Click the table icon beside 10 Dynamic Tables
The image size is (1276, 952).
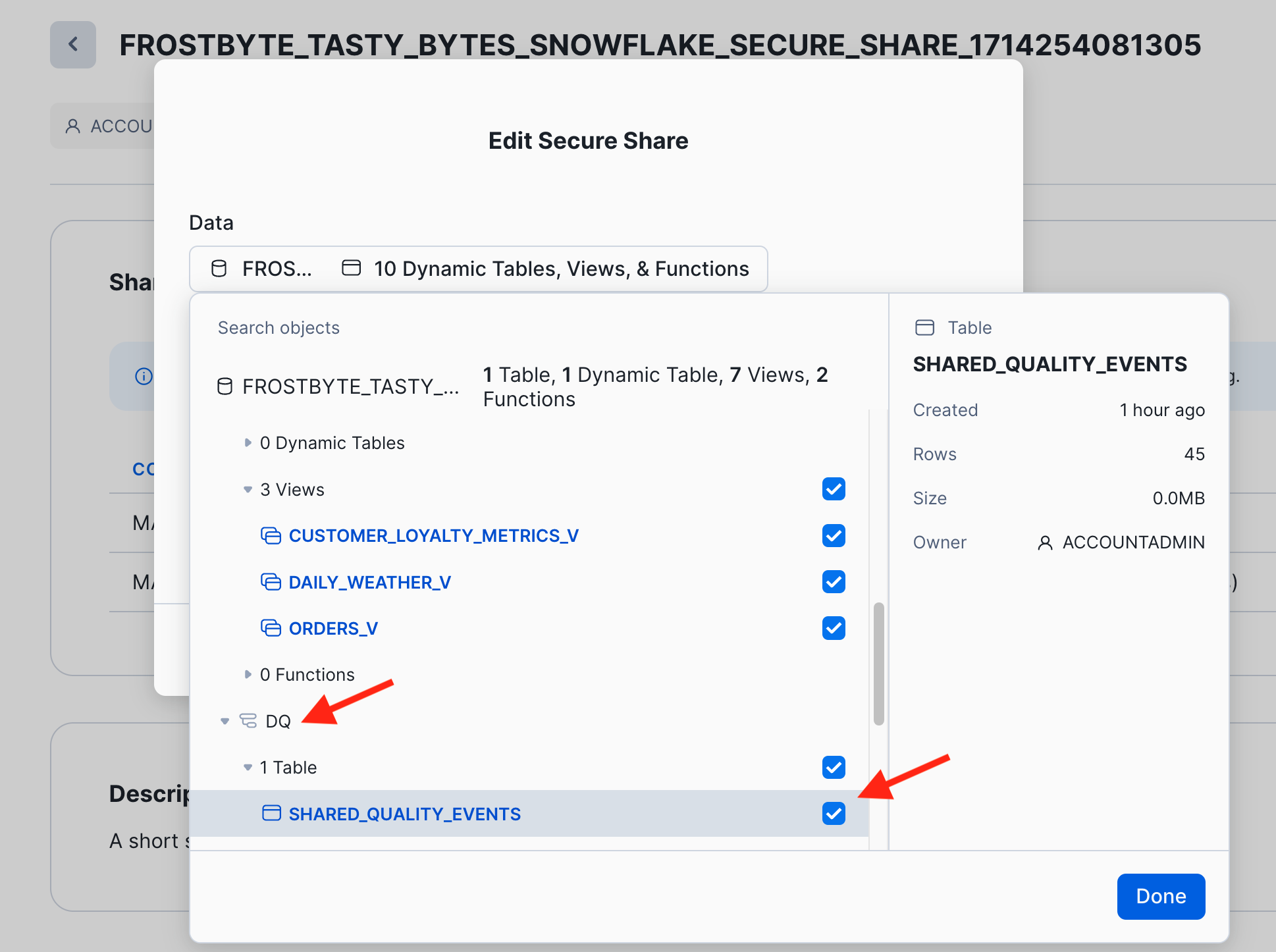point(352,268)
